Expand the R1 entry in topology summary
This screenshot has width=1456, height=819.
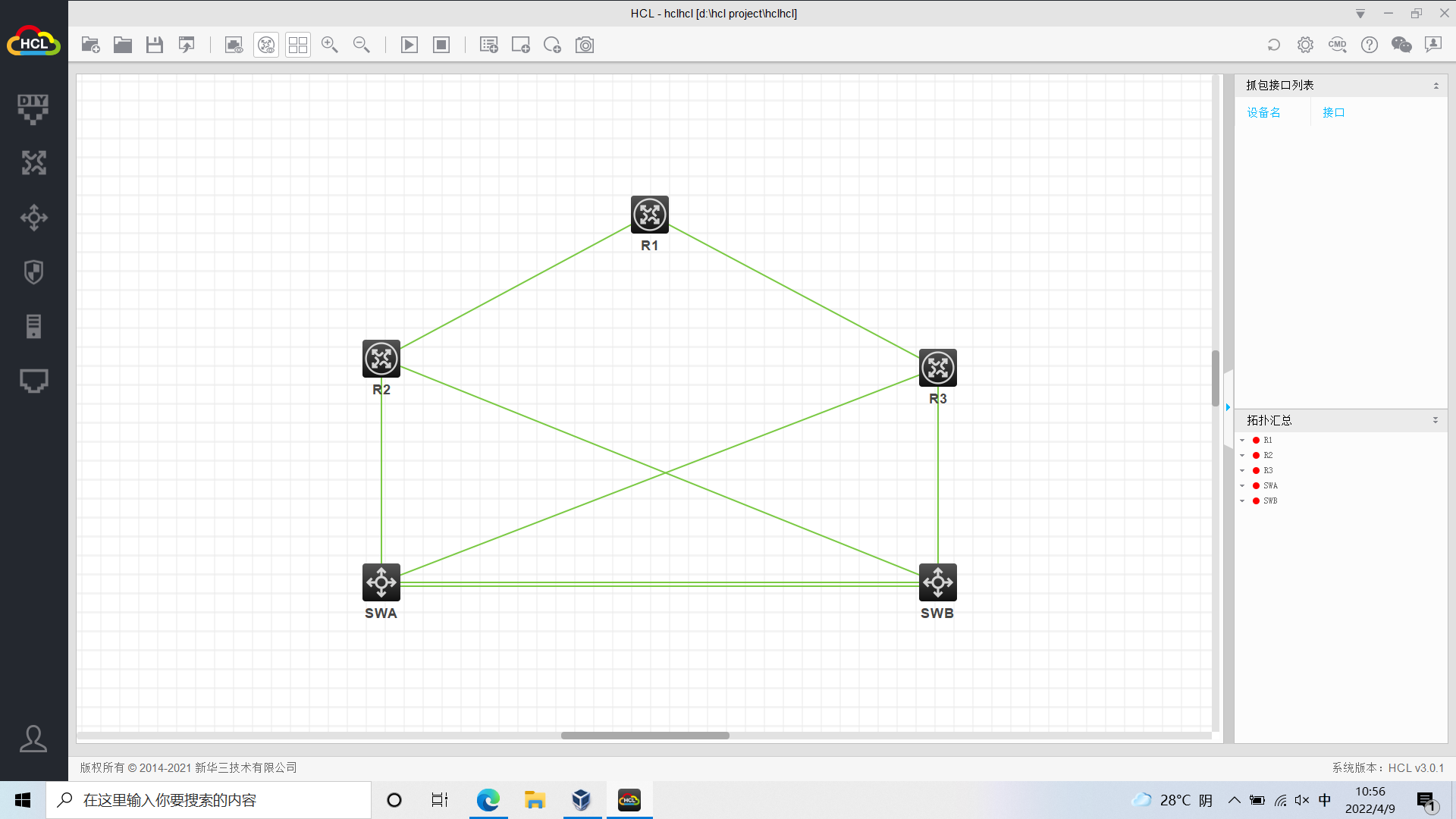pyautogui.click(x=1242, y=441)
